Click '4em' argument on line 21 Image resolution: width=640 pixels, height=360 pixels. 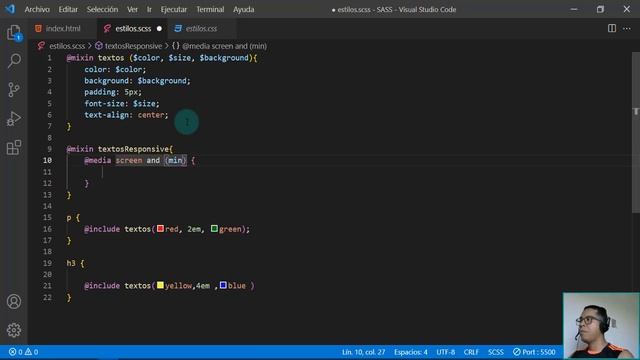click(203, 286)
